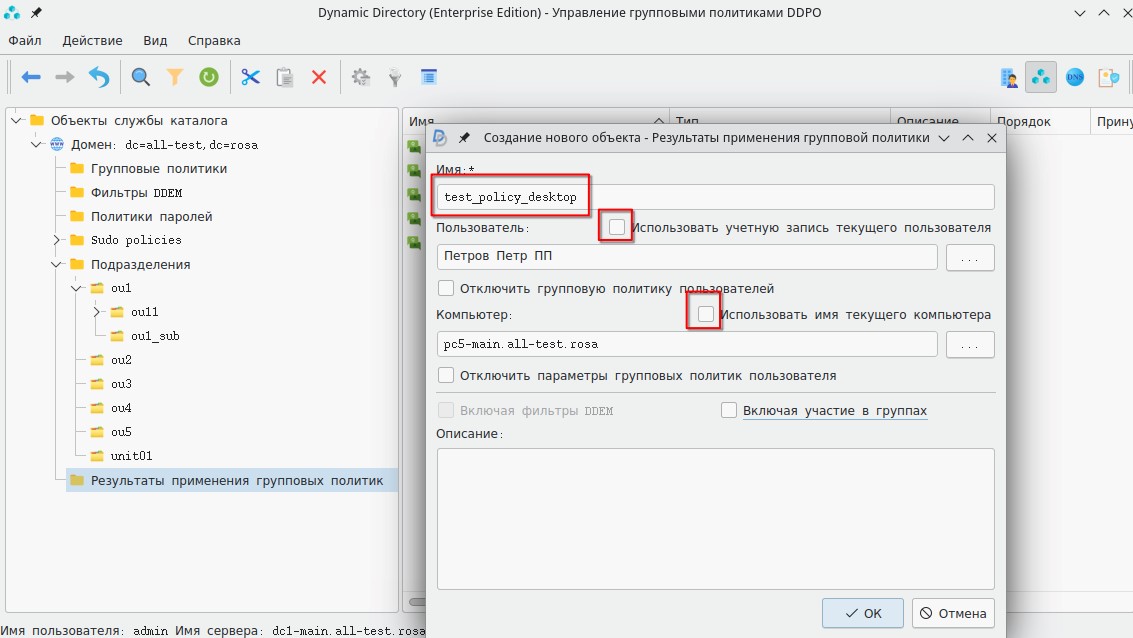Open the Справка menu
Image resolution: width=1133 pixels, height=638 pixels.
tap(214, 41)
